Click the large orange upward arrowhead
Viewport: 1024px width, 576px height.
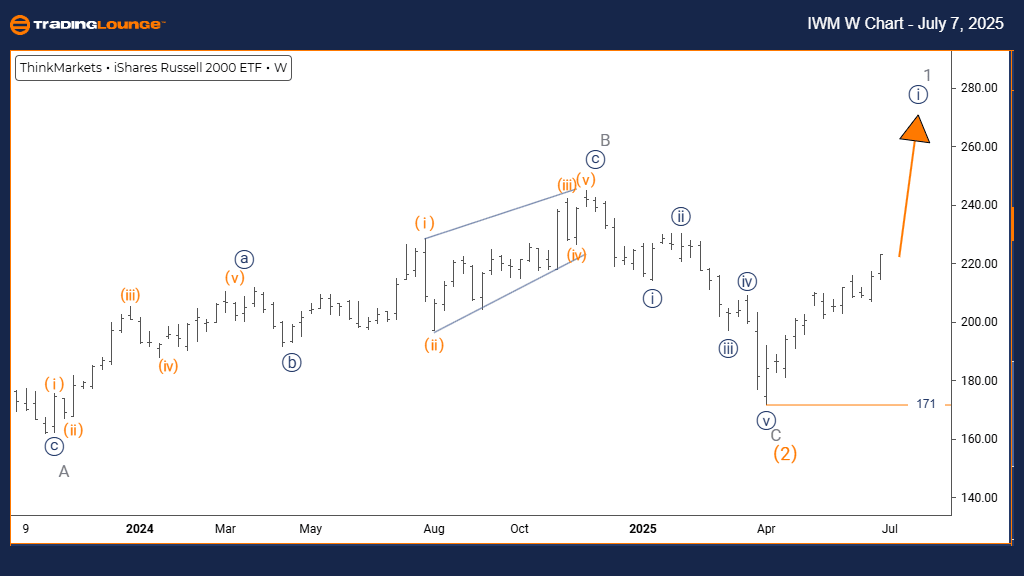tap(914, 129)
